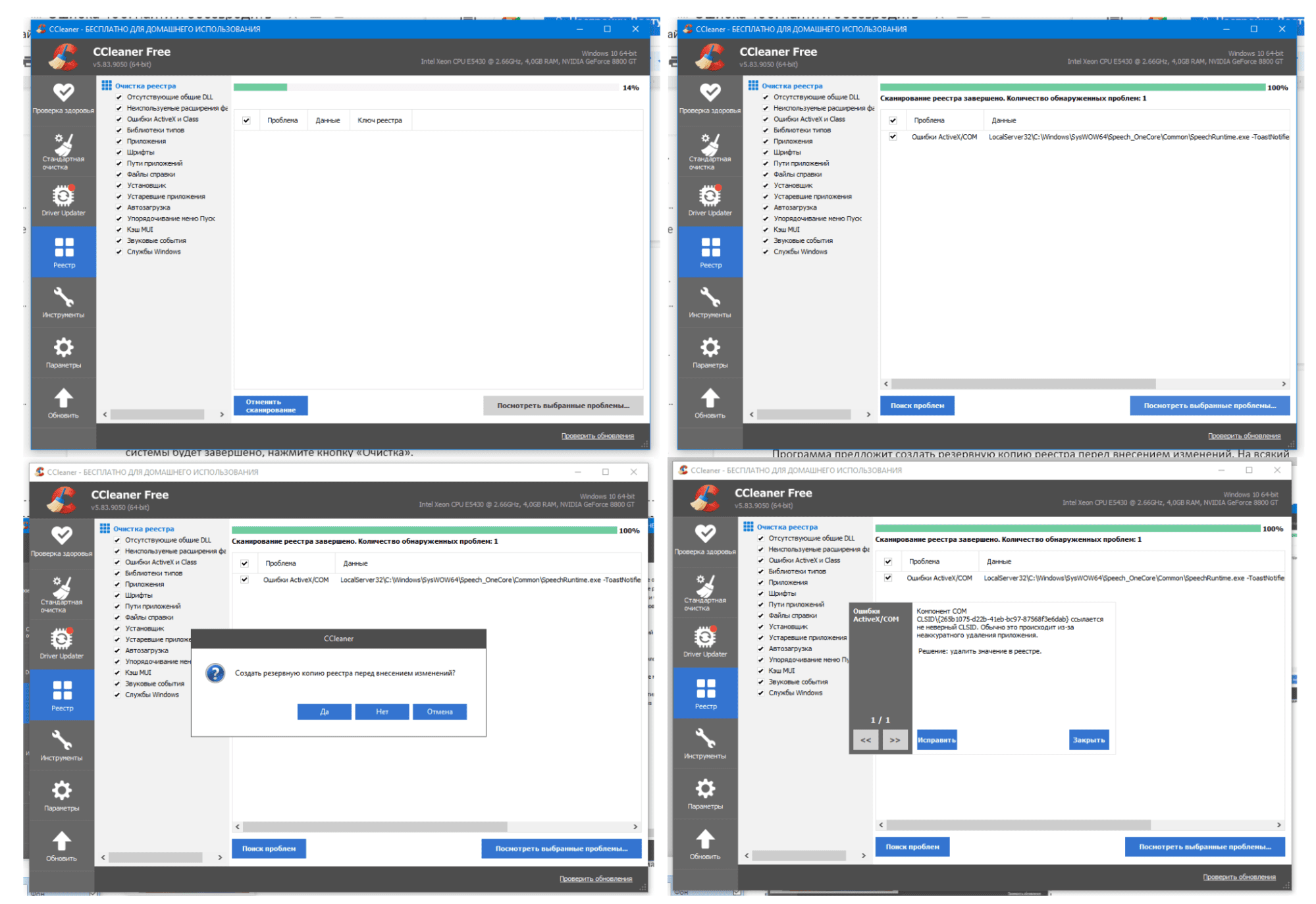
Task: Uncheck 'Шрифты' option in top-left window
Action: click(x=119, y=153)
